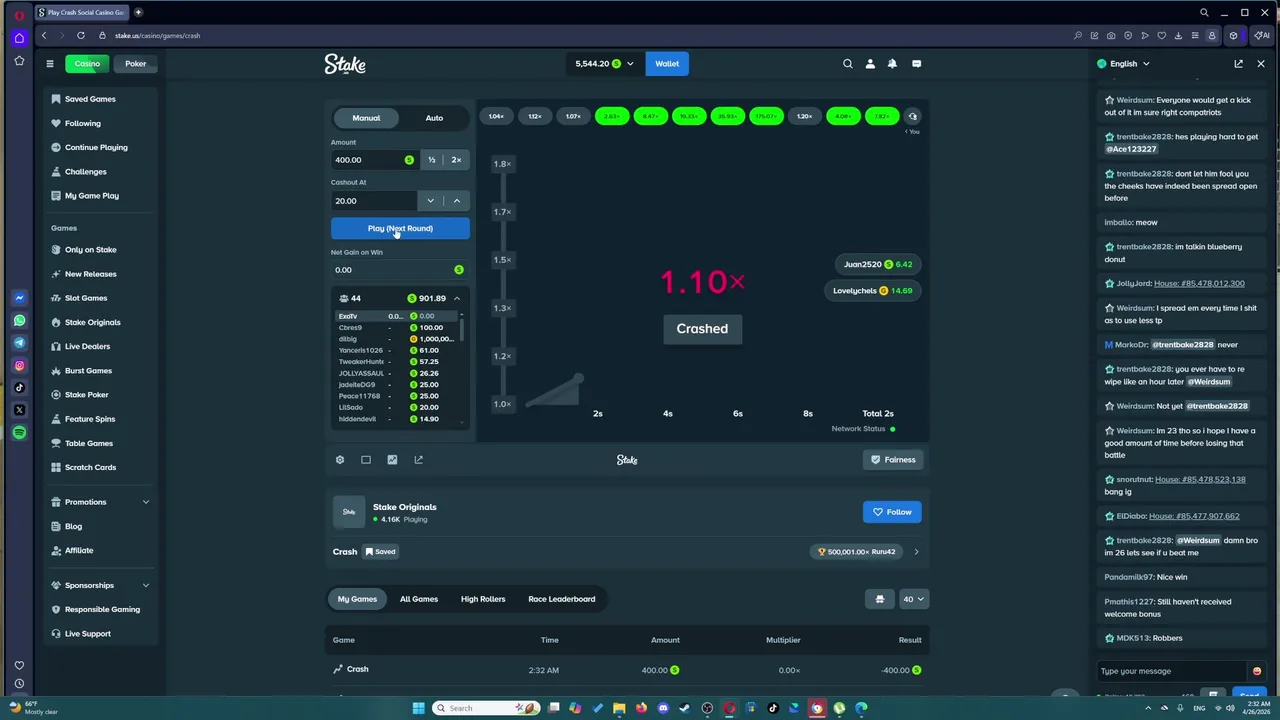Click Play (Next Round) button
Screen dimensions: 1280x720
click(400, 228)
